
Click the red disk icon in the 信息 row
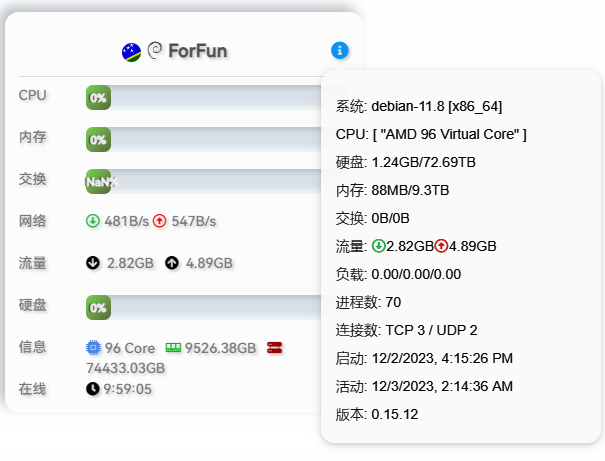(275, 348)
